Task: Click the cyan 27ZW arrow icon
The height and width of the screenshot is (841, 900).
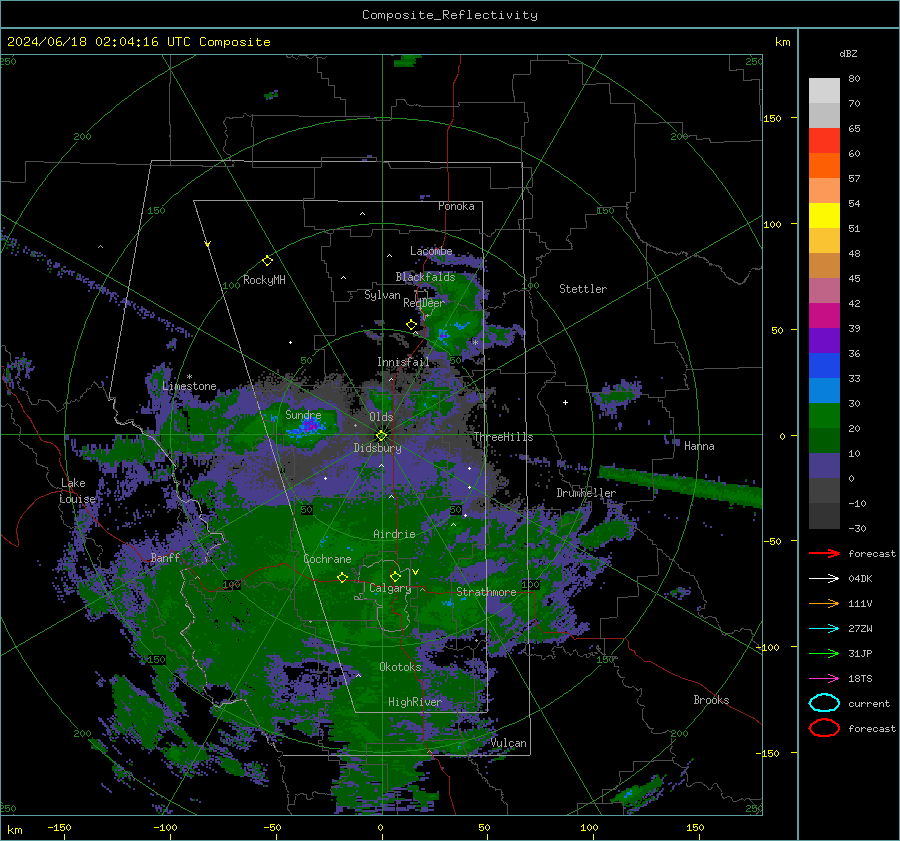Action: pyautogui.click(x=824, y=629)
